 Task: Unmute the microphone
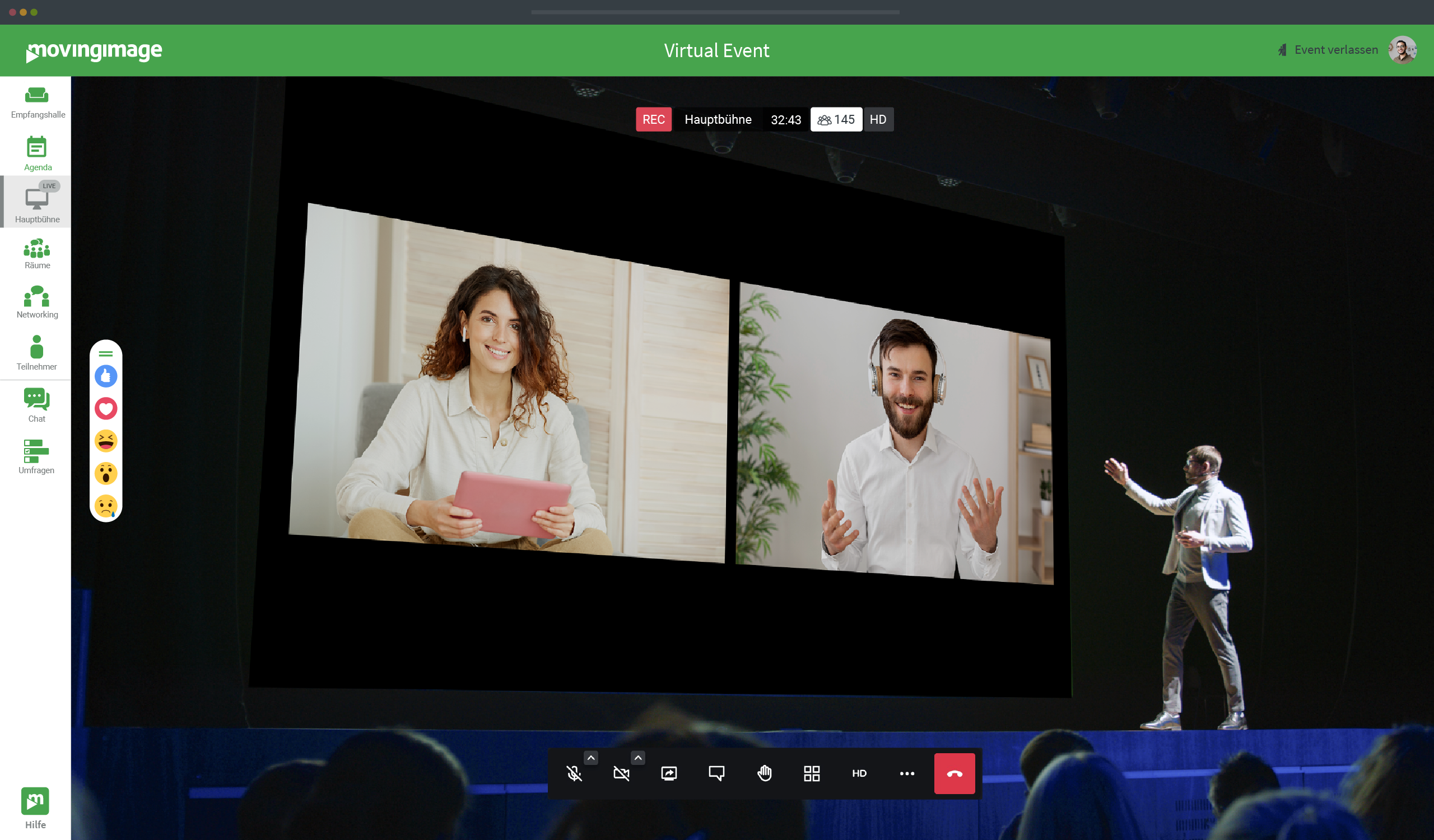coord(574,773)
